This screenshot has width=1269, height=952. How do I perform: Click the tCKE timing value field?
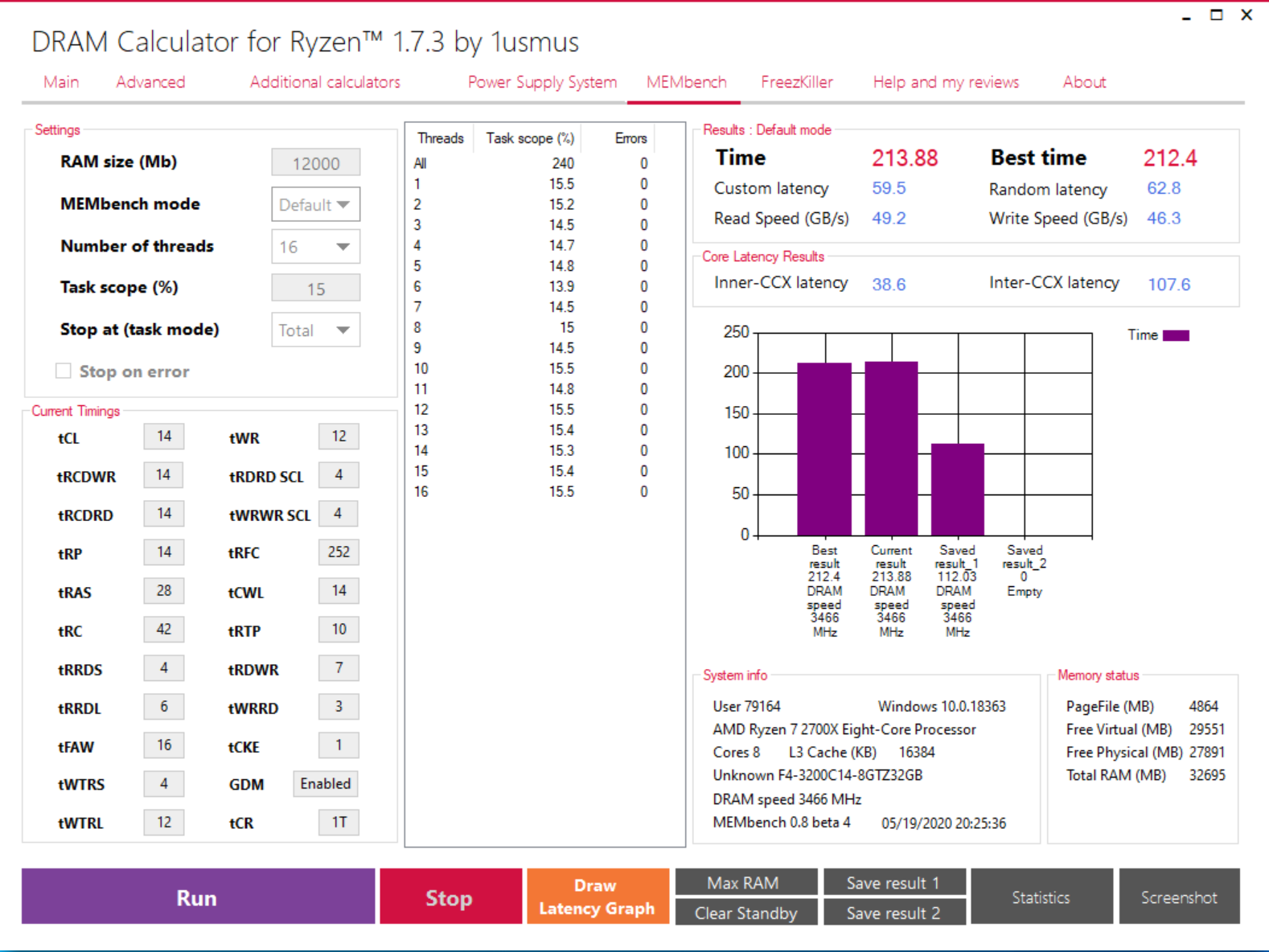pyautogui.click(x=339, y=745)
